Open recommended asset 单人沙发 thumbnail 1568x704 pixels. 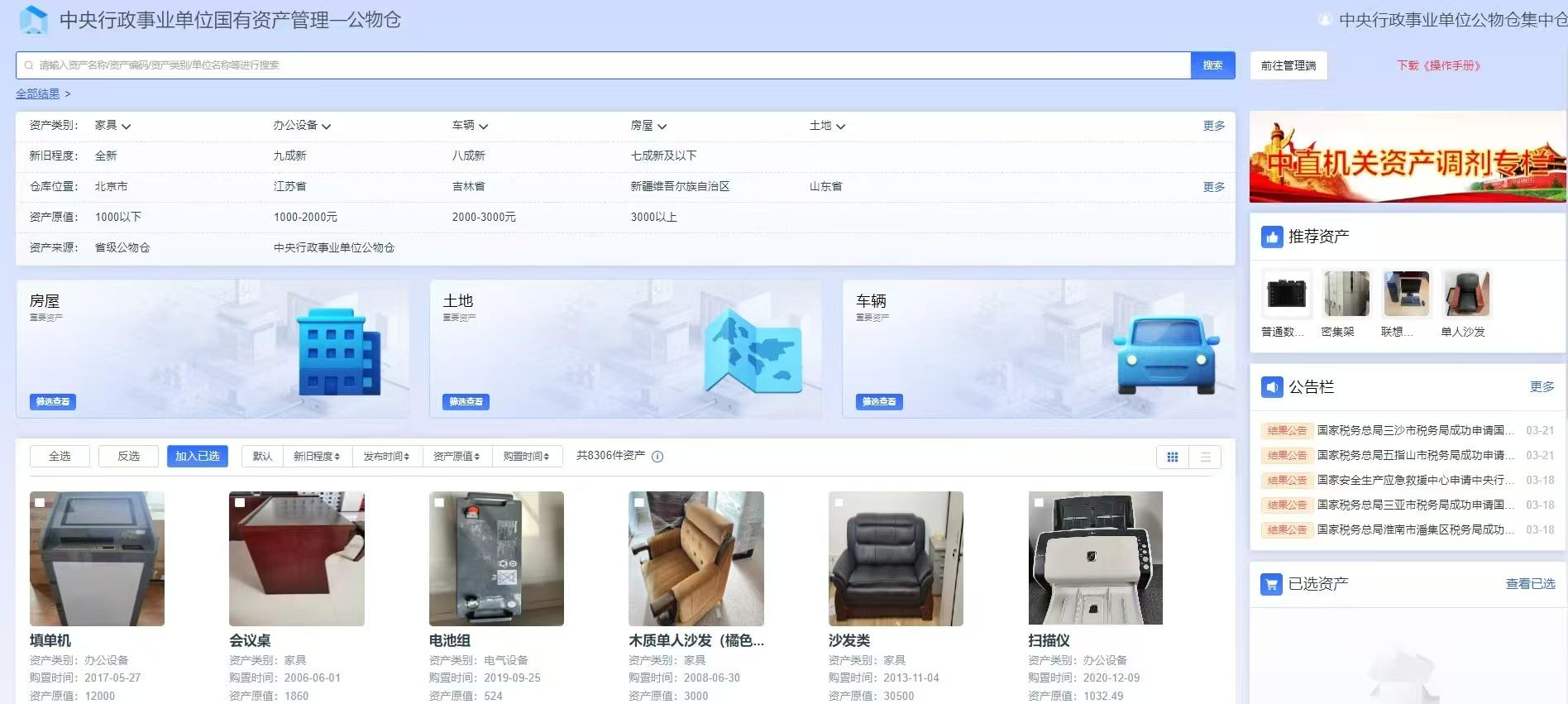point(1466,295)
